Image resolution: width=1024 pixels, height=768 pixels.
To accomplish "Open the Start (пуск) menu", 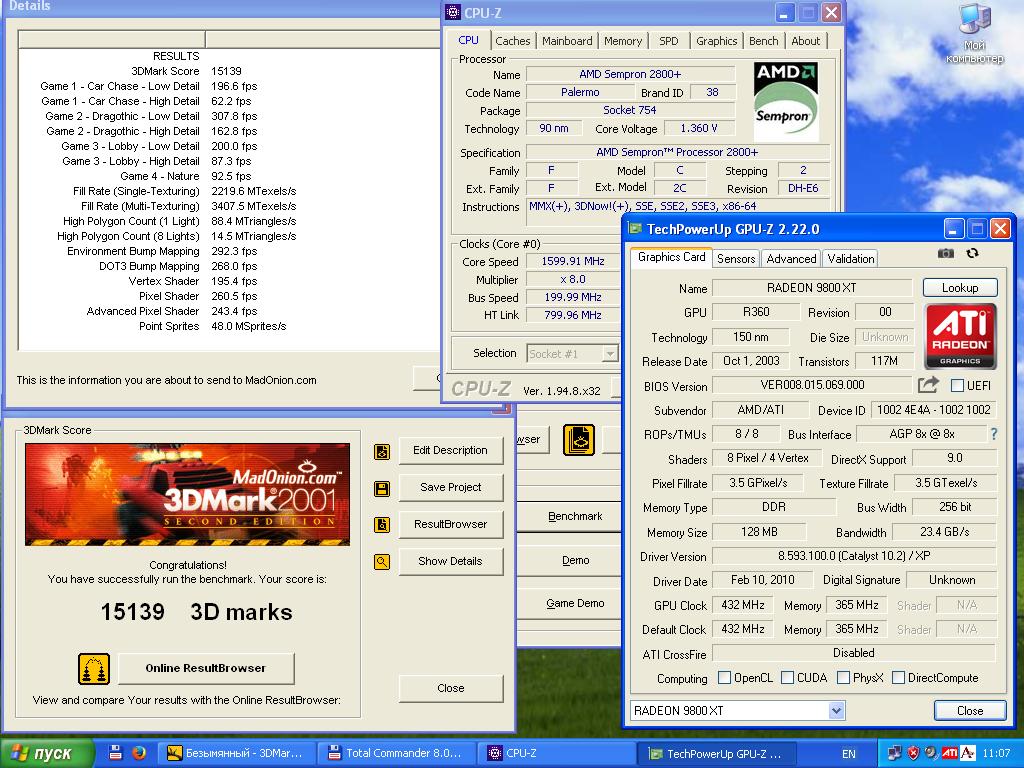I will pos(46,754).
